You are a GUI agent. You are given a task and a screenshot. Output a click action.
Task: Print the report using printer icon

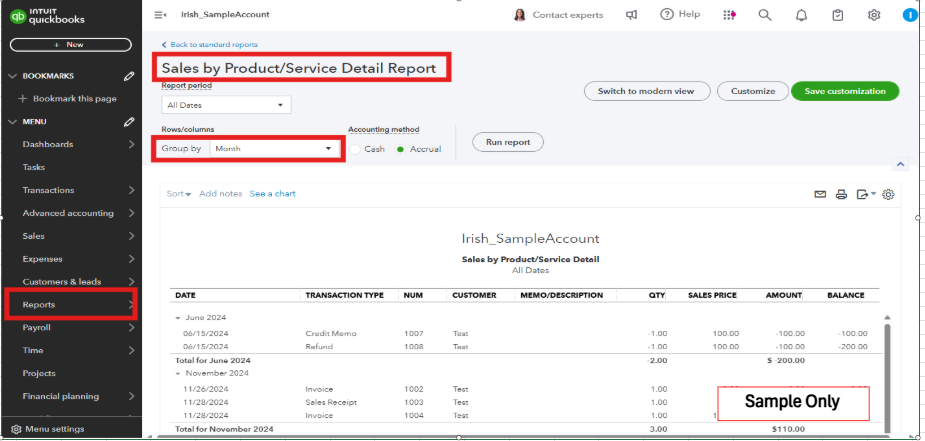click(x=842, y=194)
